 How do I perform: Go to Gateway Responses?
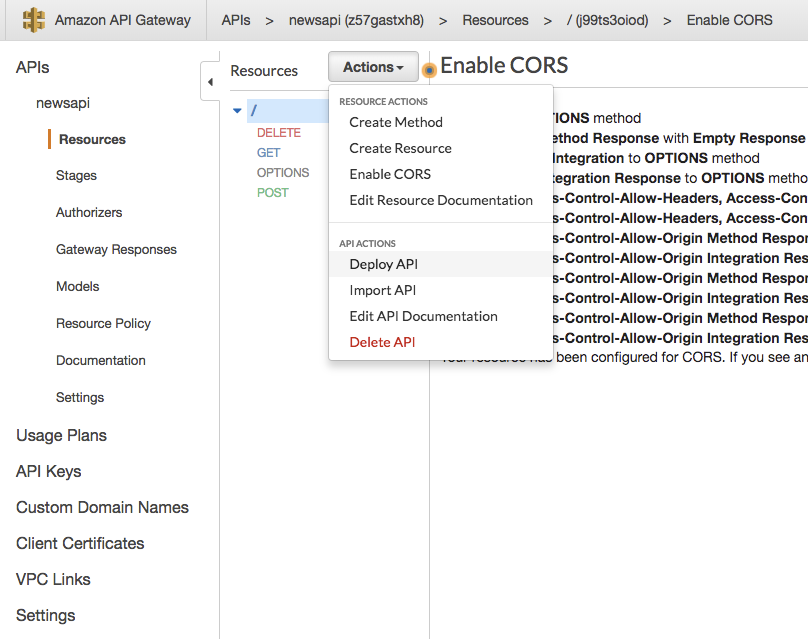116,249
